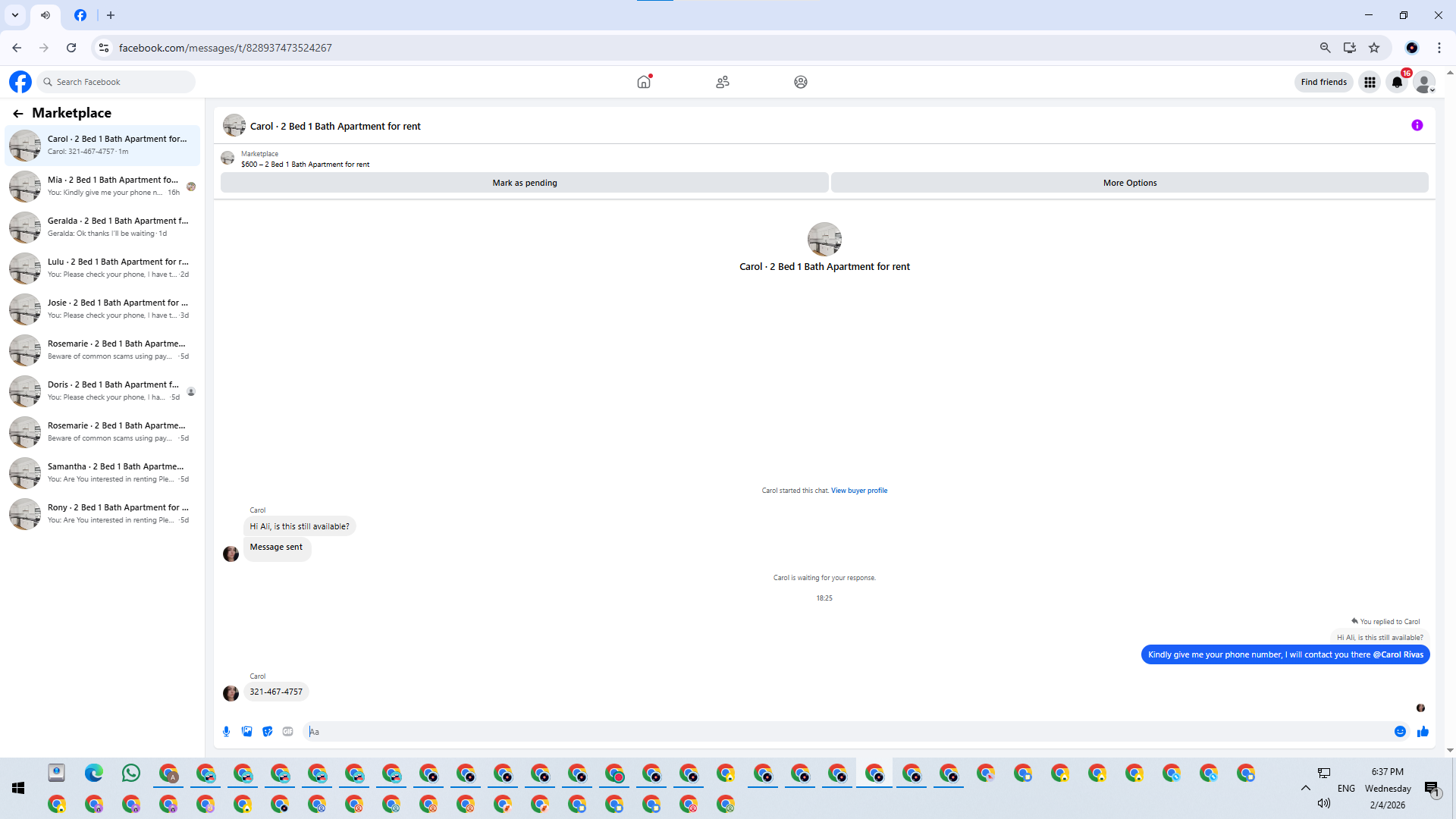
Task: Open Facebook notifications bell
Action: click(x=1397, y=82)
